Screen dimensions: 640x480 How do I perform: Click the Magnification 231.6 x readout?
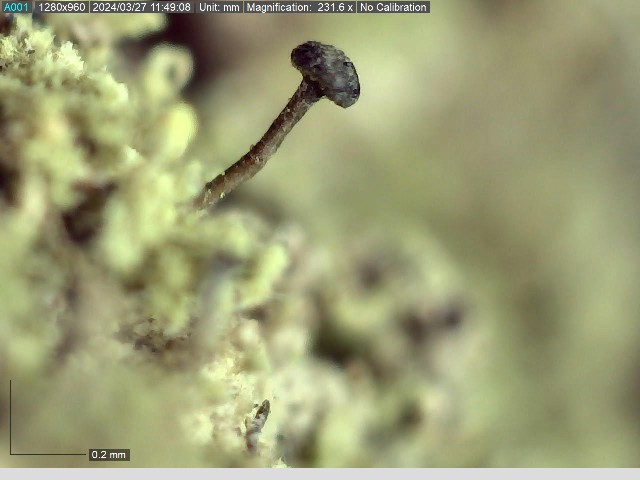pos(300,7)
